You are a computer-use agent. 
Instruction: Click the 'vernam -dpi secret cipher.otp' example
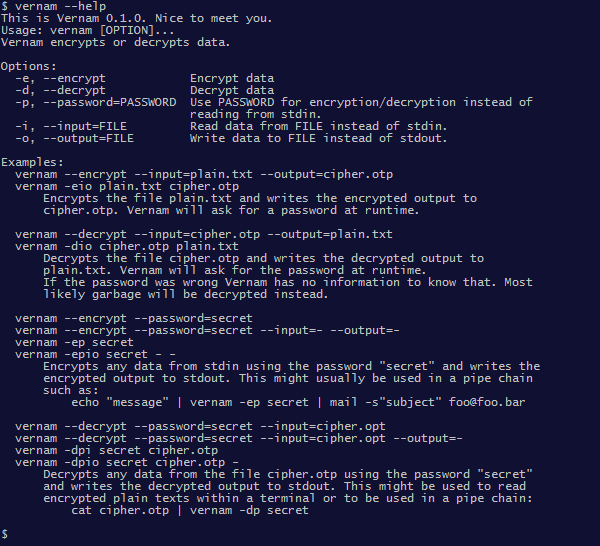click(116, 450)
